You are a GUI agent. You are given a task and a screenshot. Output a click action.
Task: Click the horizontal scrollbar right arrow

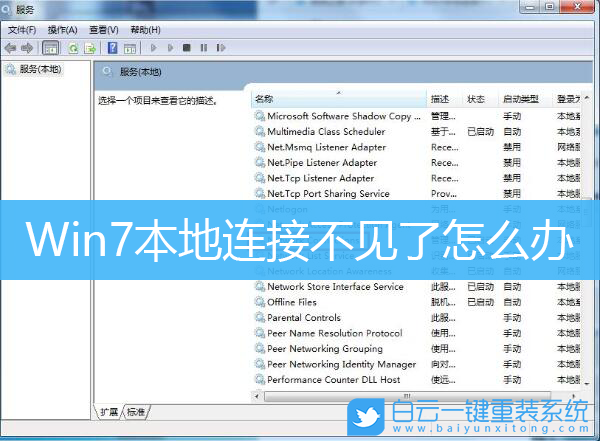(x=574, y=396)
